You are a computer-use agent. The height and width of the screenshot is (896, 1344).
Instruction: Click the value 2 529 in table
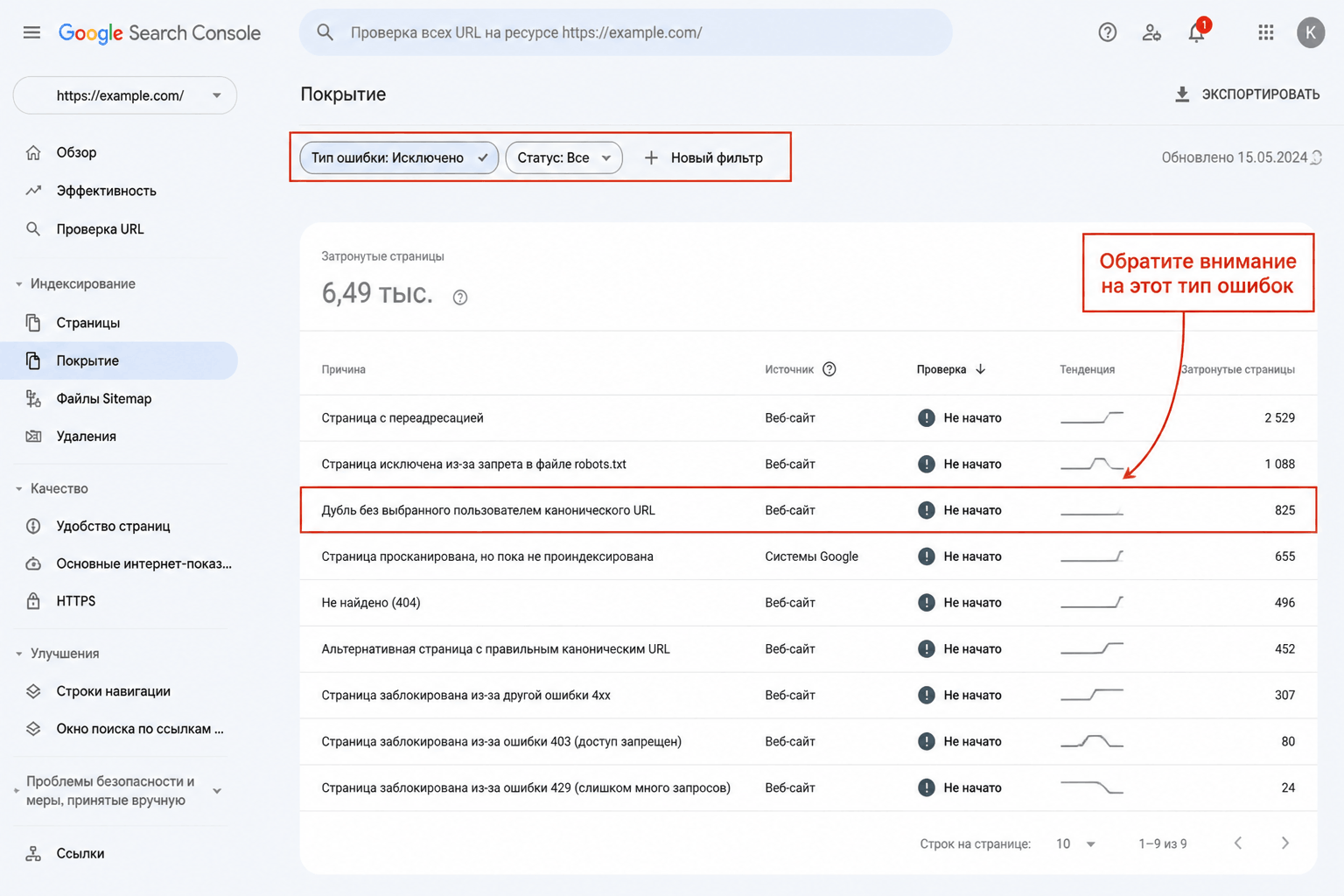tap(1279, 418)
